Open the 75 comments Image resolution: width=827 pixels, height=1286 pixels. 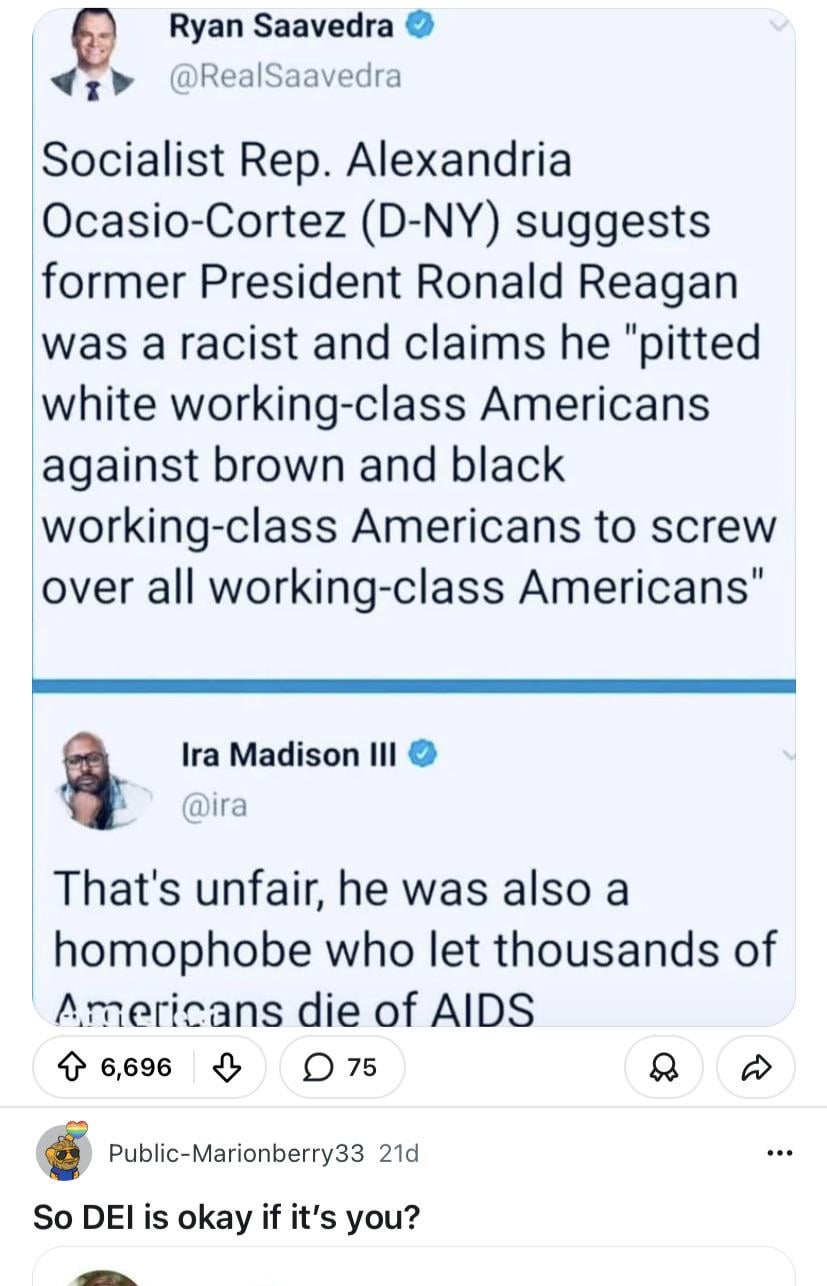tap(342, 1068)
